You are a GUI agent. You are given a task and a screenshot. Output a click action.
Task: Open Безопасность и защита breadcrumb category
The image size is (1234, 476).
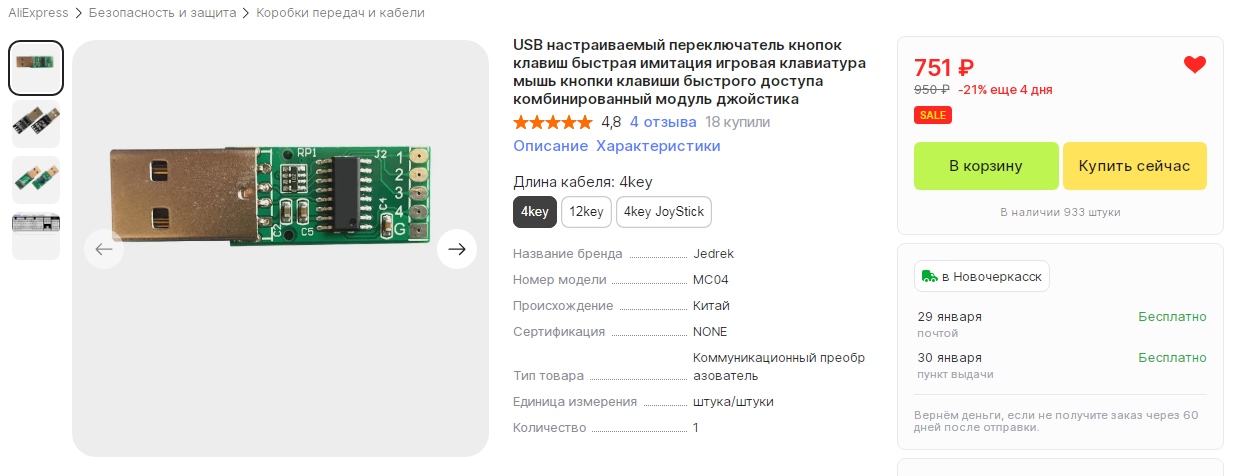[162, 13]
